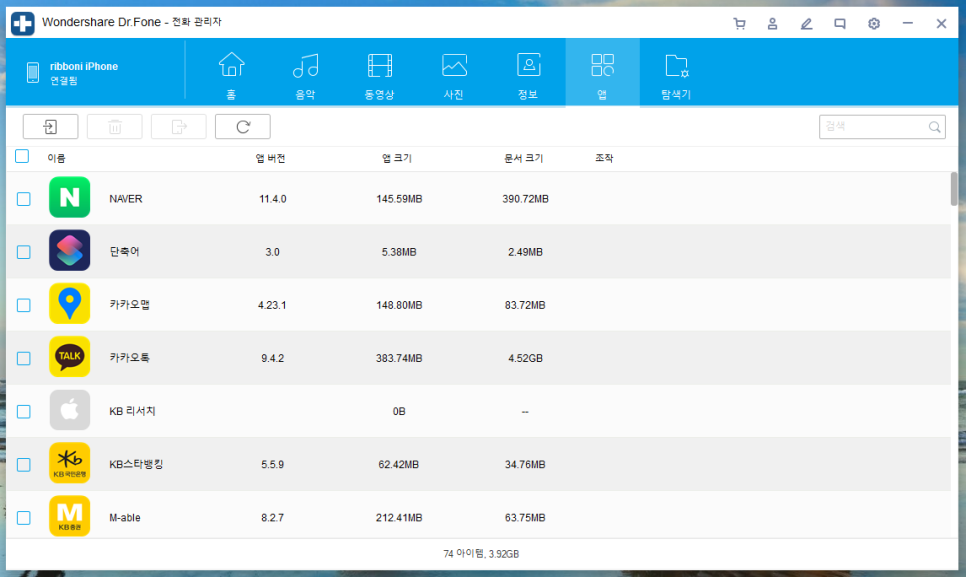Click the 문서 크기 column header
966x577 pixels.
(x=524, y=158)
